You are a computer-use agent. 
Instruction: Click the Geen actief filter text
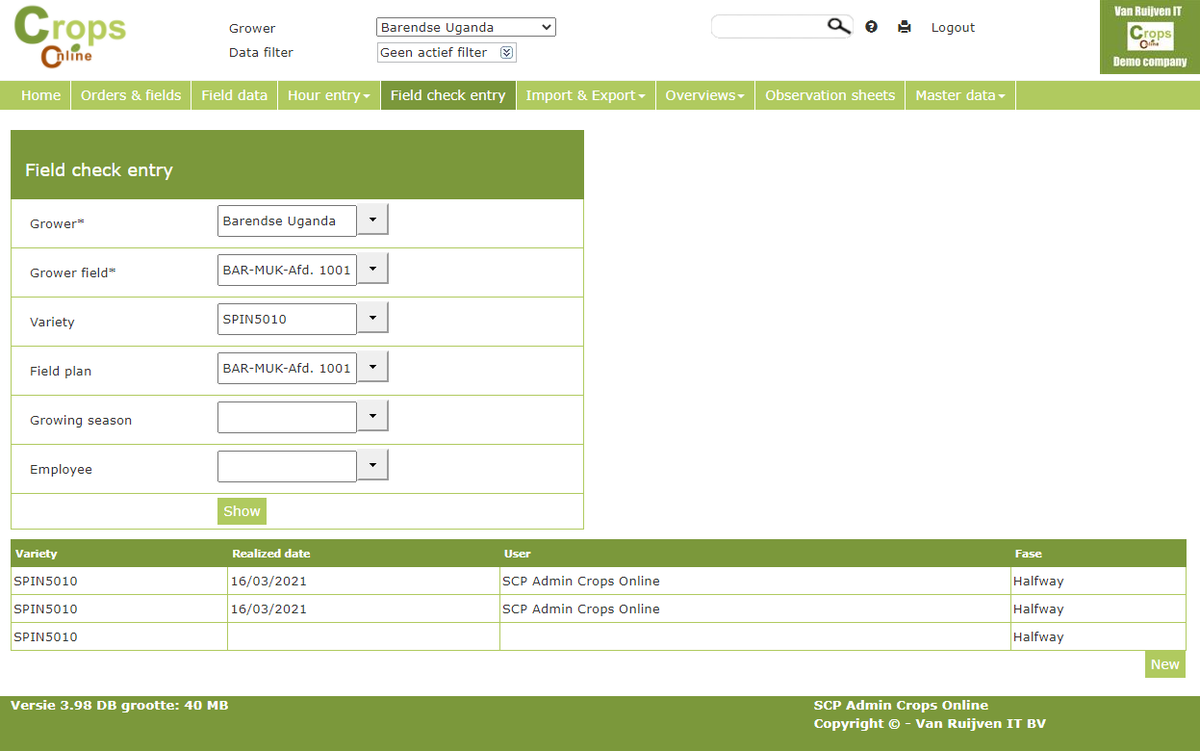pos(434,53)
